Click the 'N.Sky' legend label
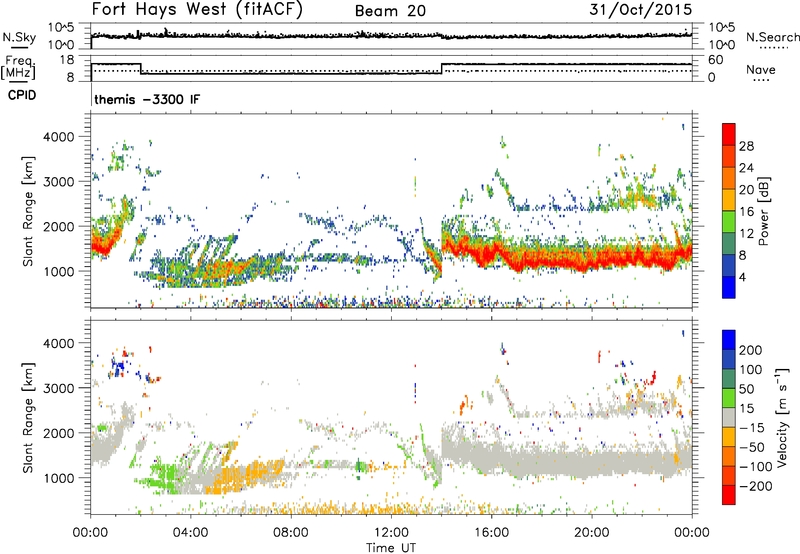Image resolution: width=800 pixels, height=554 pixels. click(x=19, y=38)
